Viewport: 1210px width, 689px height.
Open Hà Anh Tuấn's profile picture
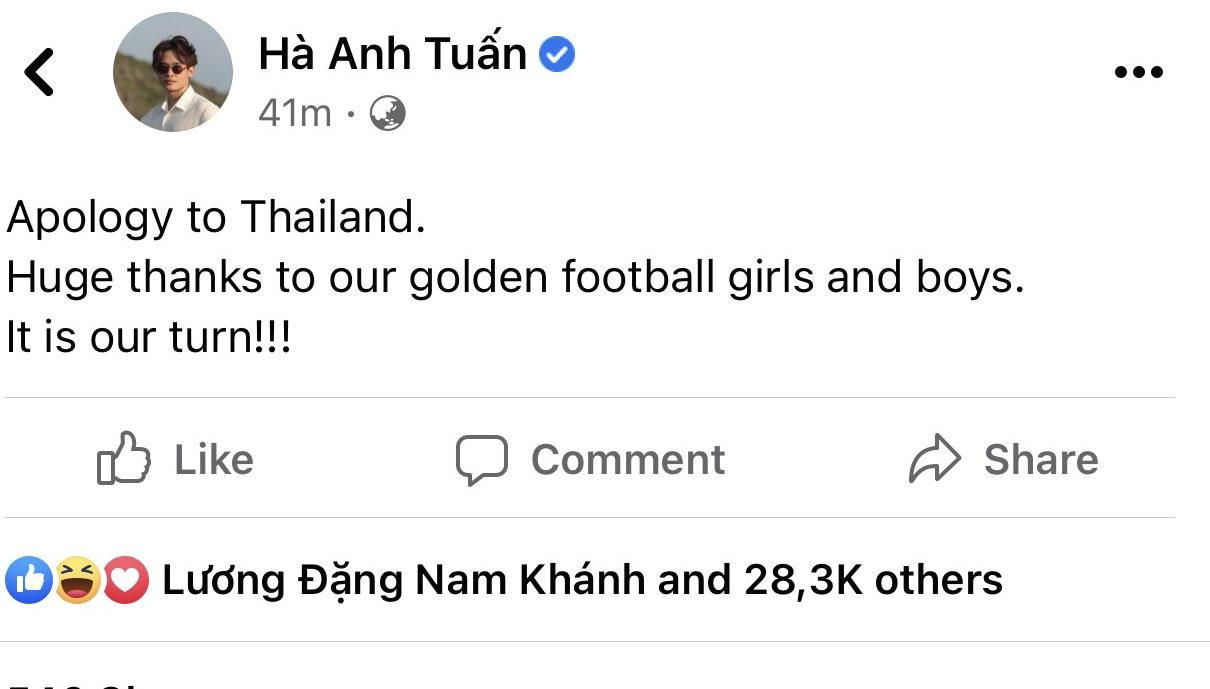pos(172,72)
